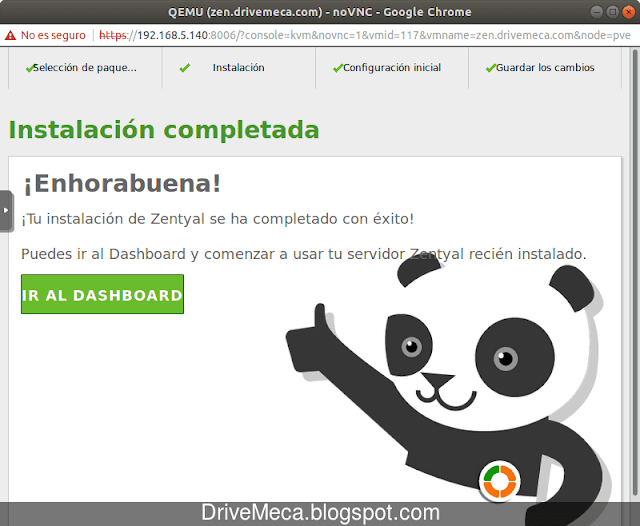Click the IR AL DASHBOARD button

pyautogui.click(x=102, y=294)
